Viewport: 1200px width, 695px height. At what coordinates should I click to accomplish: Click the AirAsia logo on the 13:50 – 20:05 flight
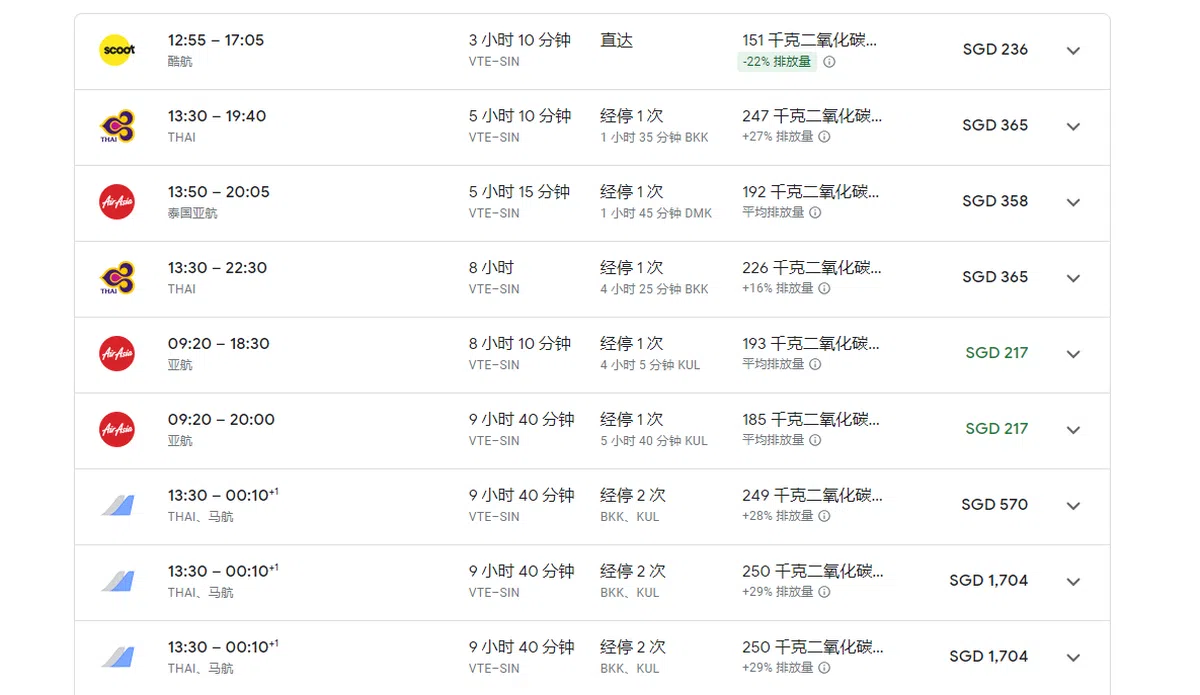tap(117, 202)
